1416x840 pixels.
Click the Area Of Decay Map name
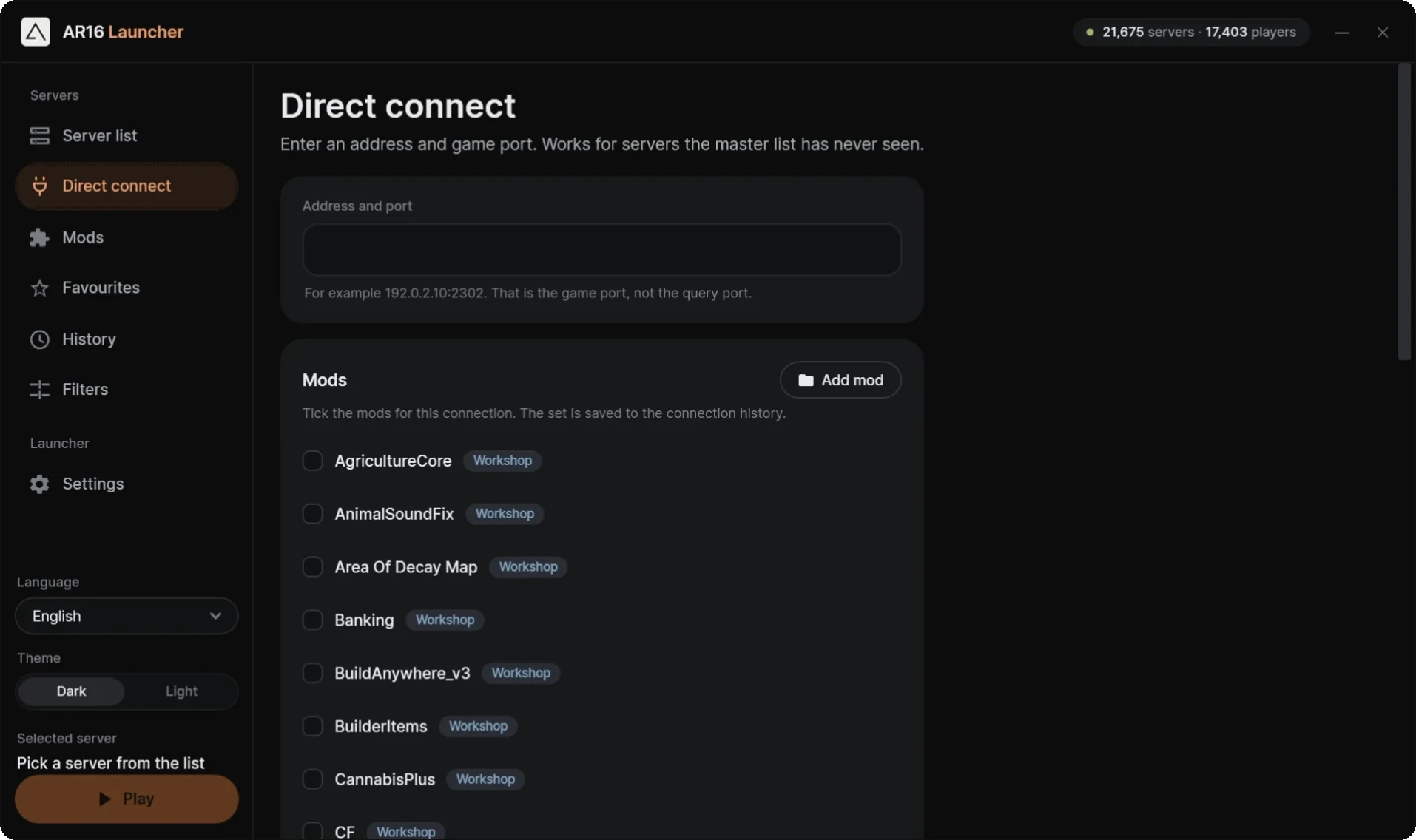[x=405, y=567]
